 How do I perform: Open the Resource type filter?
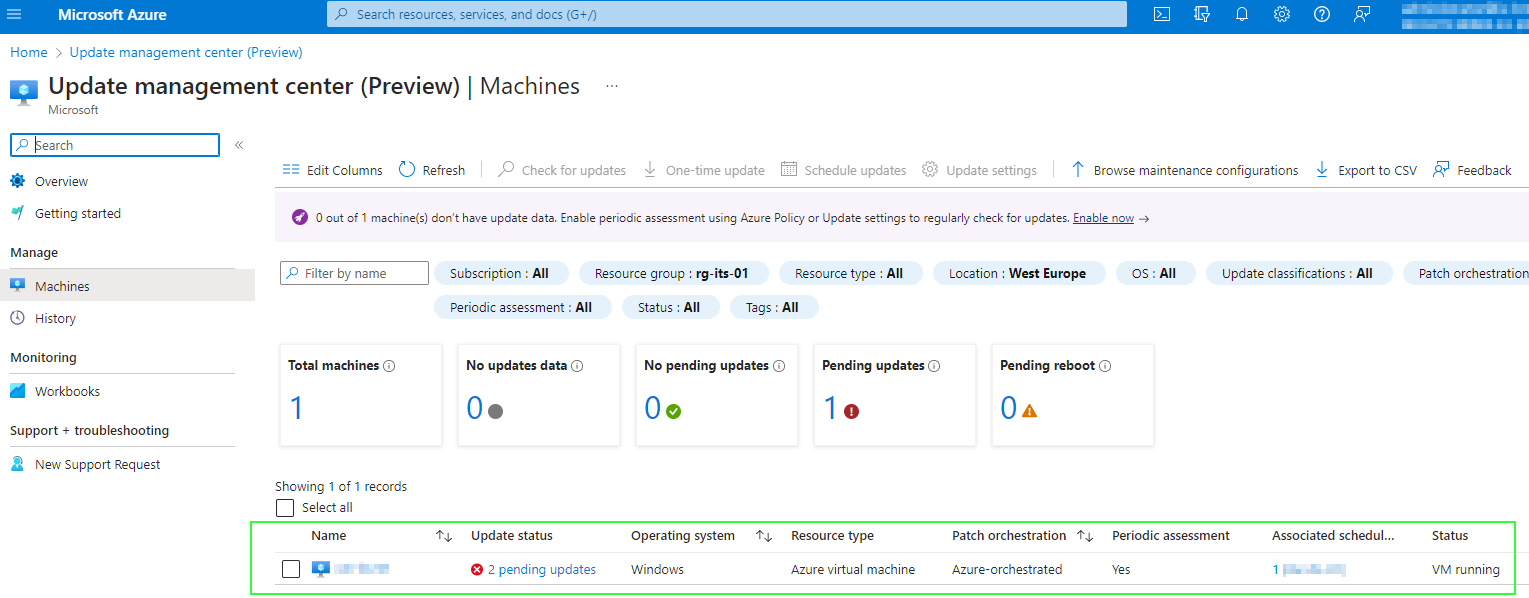pyautogui.click(x=849, y=273)
